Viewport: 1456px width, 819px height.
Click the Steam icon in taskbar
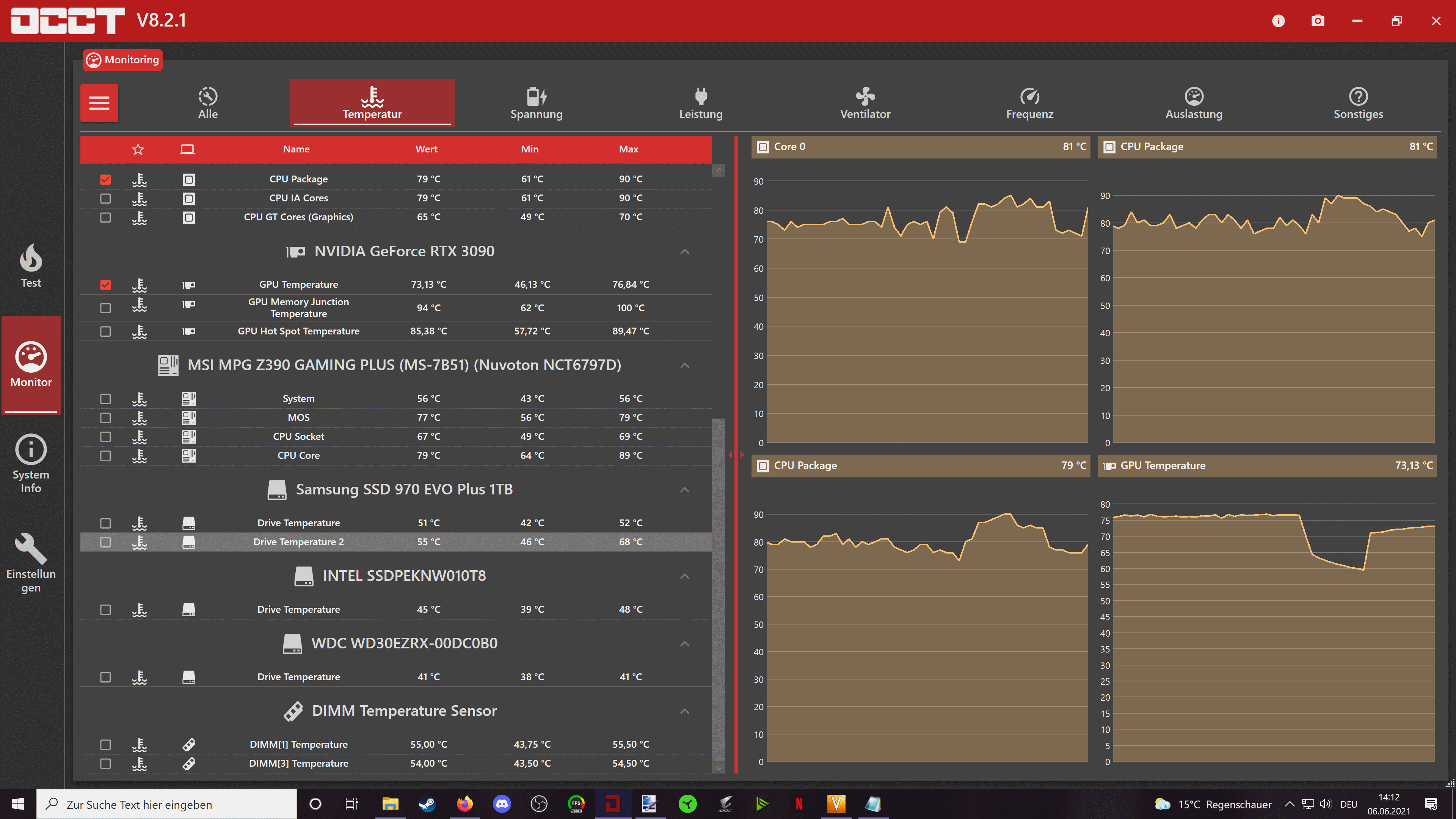(427, 804)
